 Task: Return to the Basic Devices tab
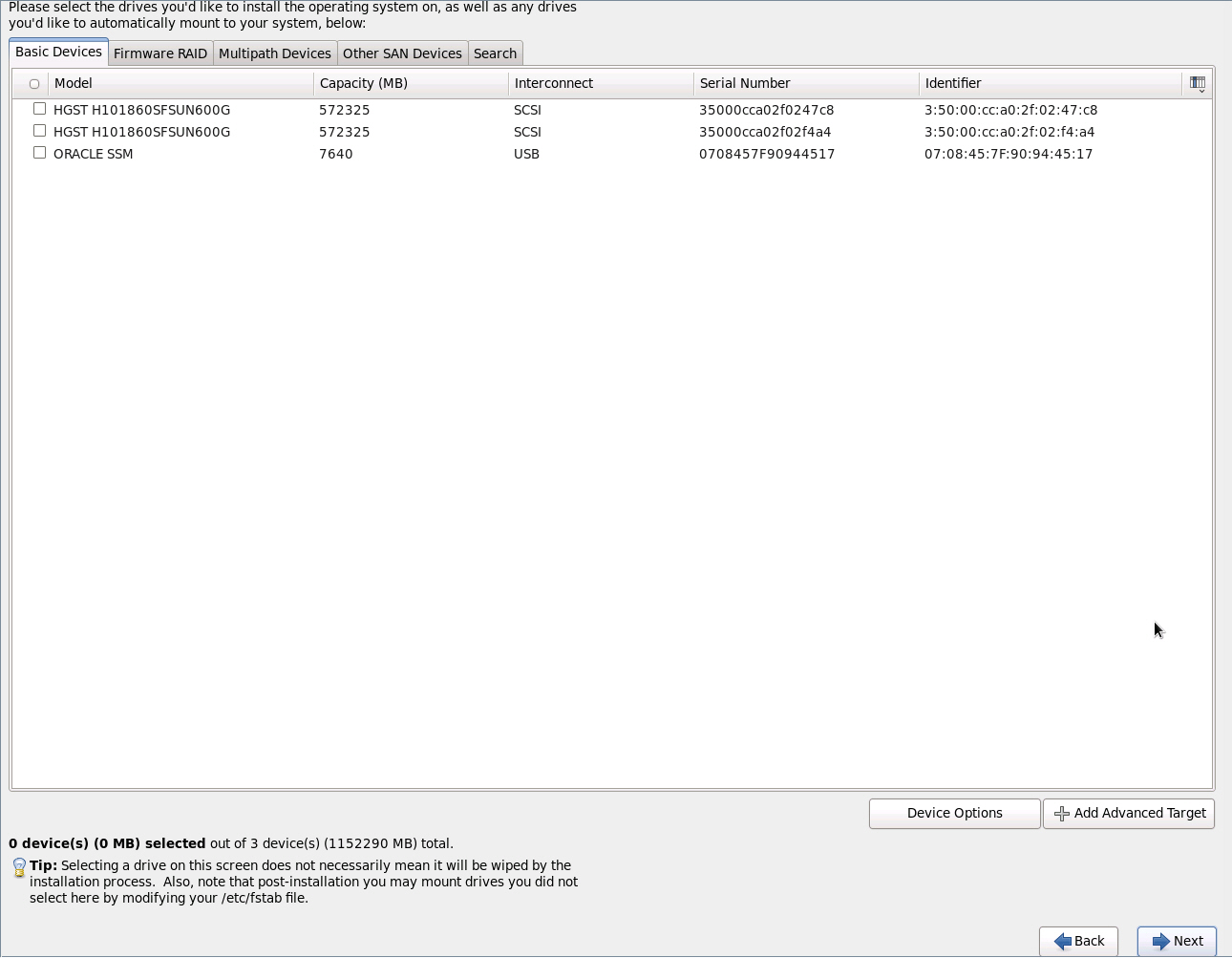58,52
